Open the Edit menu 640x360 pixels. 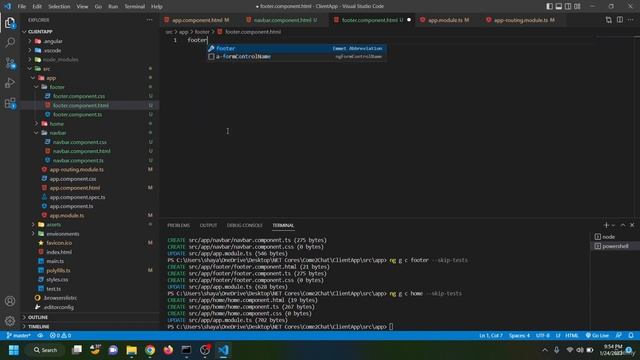[x=37, y=7]
